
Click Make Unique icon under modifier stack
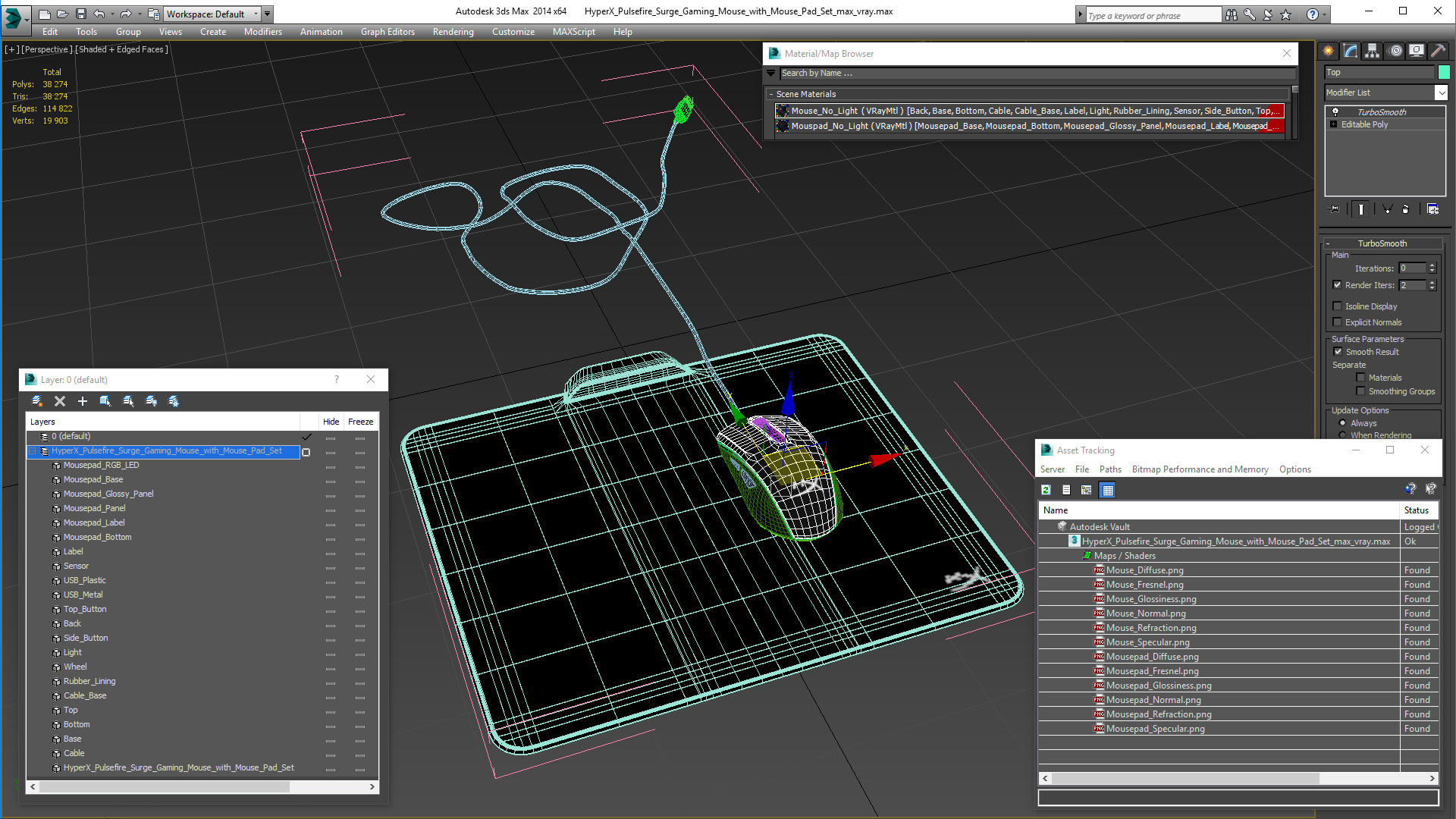tap(1387, 209)
